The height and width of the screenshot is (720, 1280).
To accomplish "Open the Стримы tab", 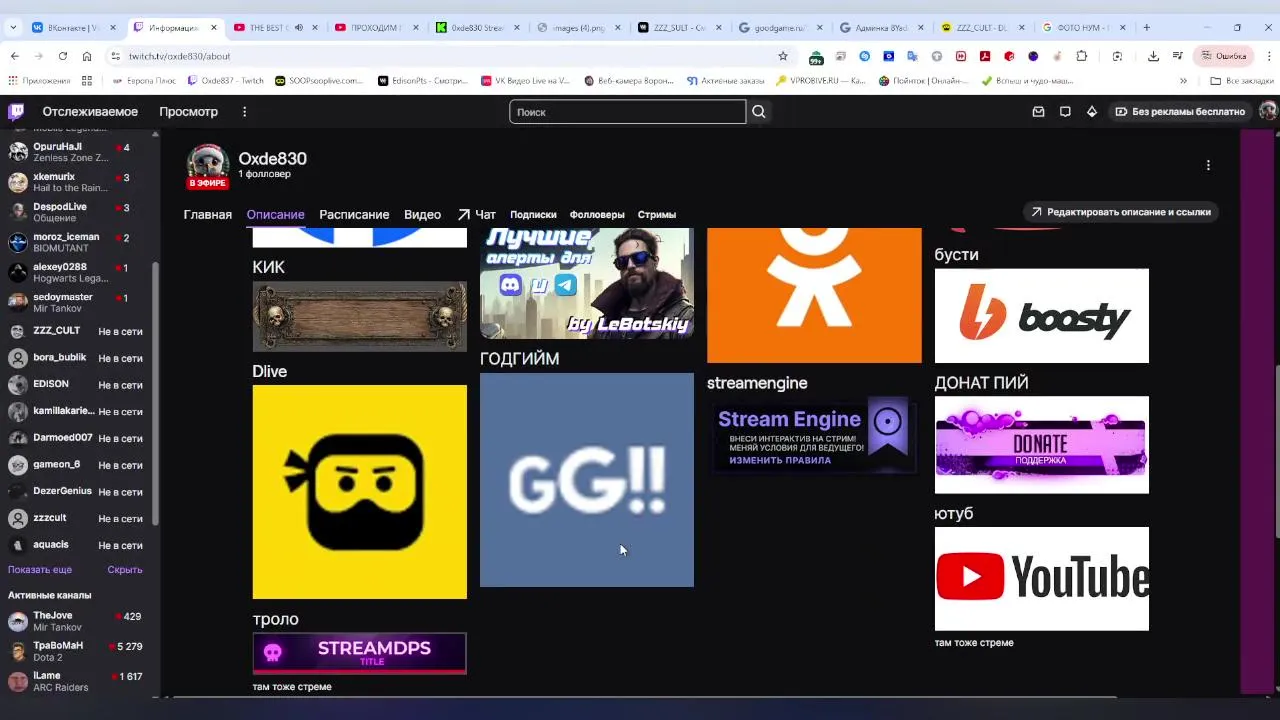I will tap(657, 215).
